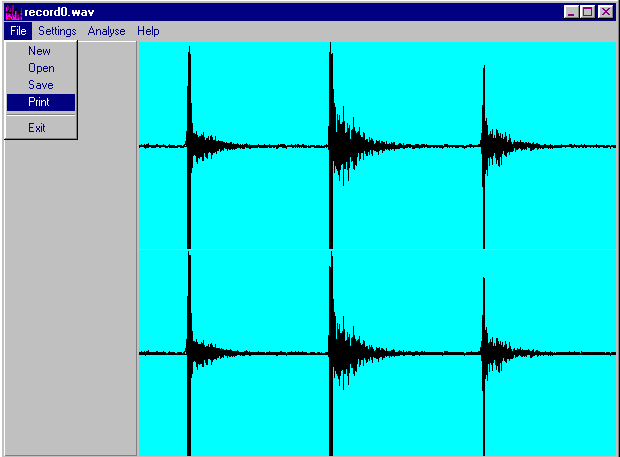Maximize the record0.wav window
This screenshot has width=620, height=457.
coord(587,12)
